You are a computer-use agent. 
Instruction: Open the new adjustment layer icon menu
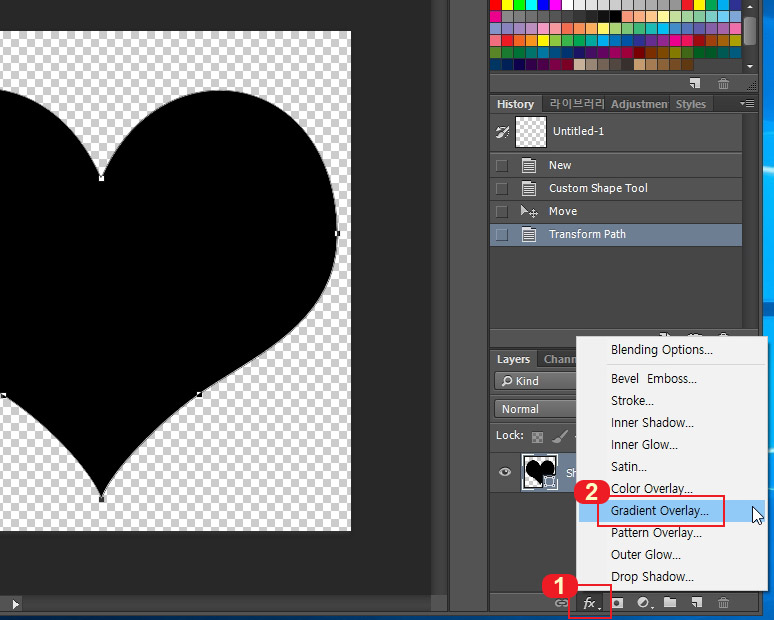click(644, 603)
